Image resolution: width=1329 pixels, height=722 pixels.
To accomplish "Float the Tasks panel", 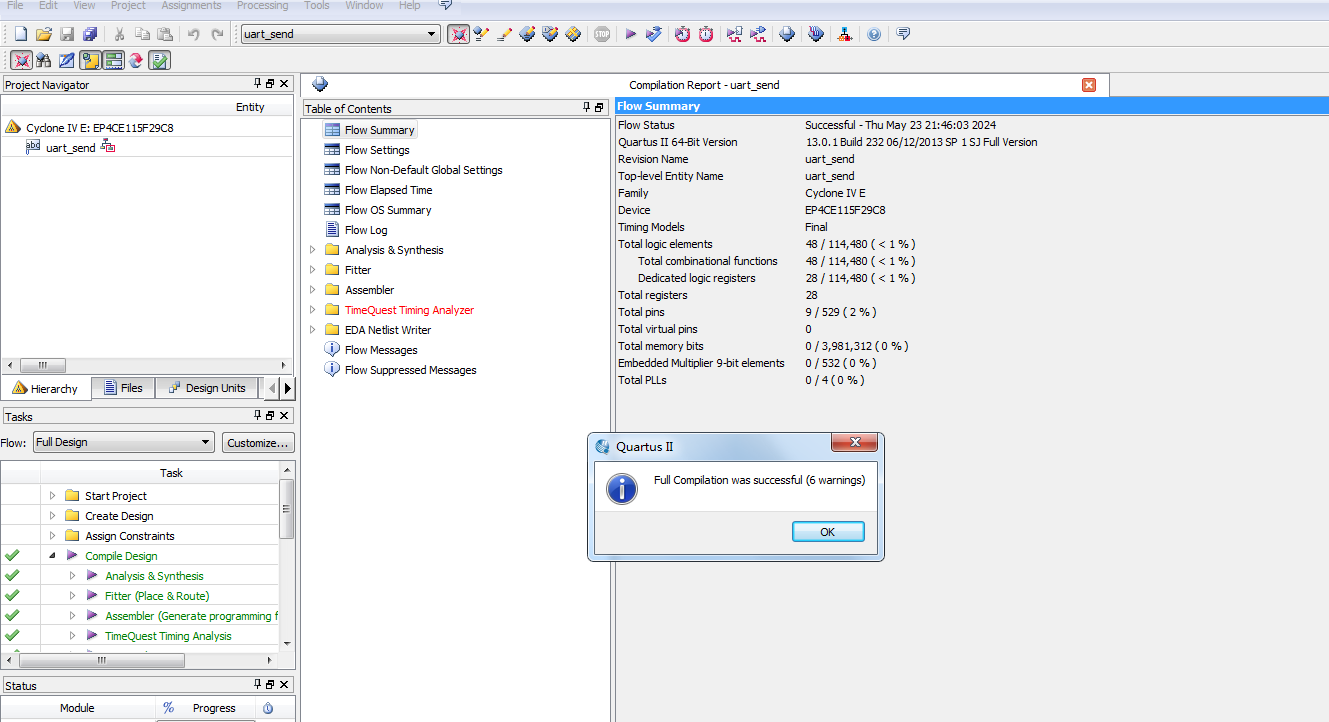I will (x=270, y=416).
